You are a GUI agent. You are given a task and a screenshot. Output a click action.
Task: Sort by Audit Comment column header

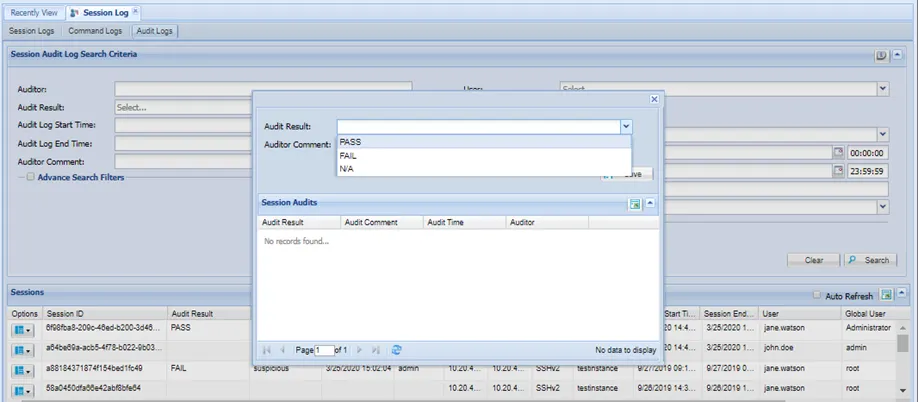coord(381,222)
